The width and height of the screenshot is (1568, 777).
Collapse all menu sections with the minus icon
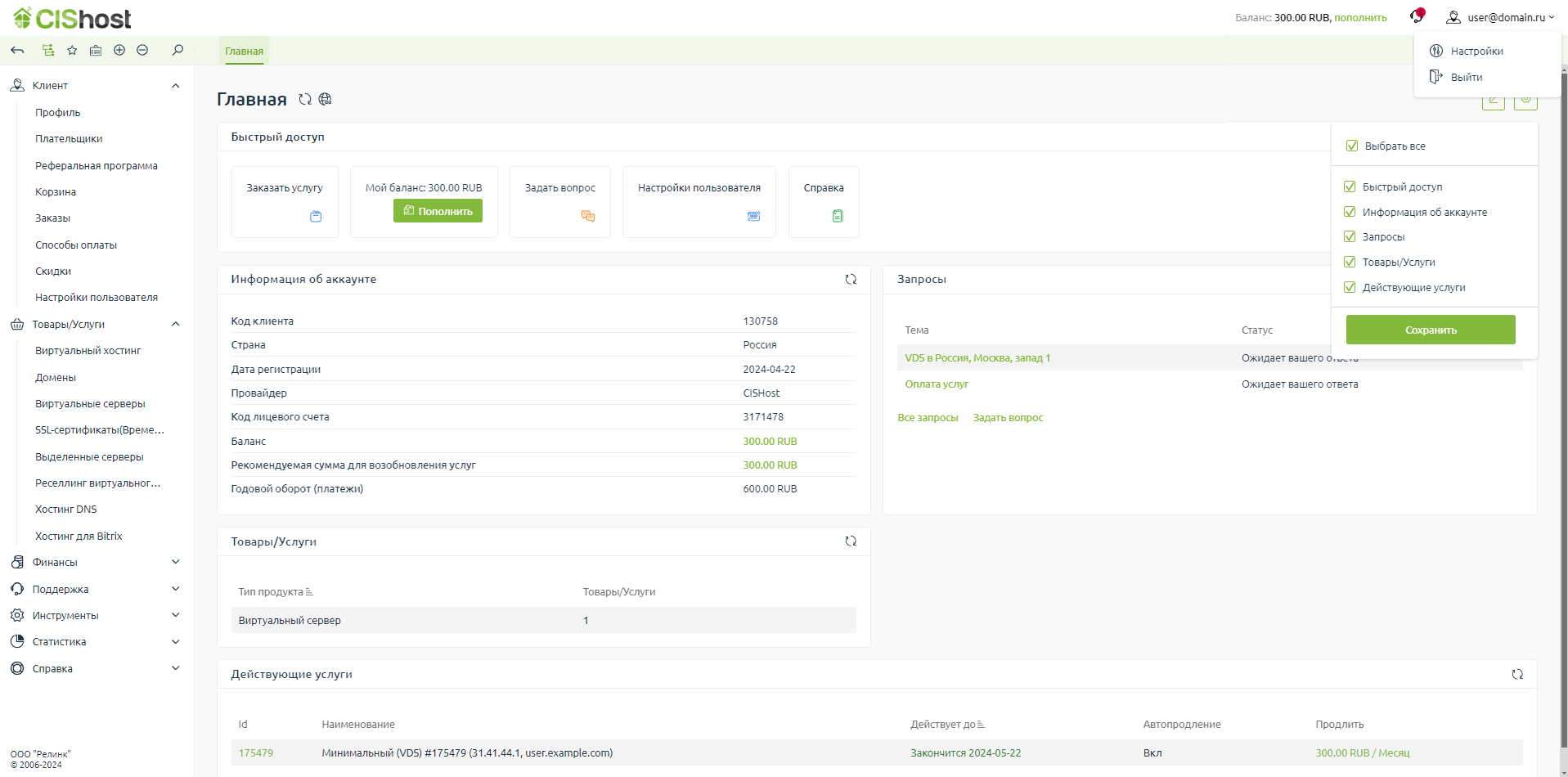tap(142, 51)
